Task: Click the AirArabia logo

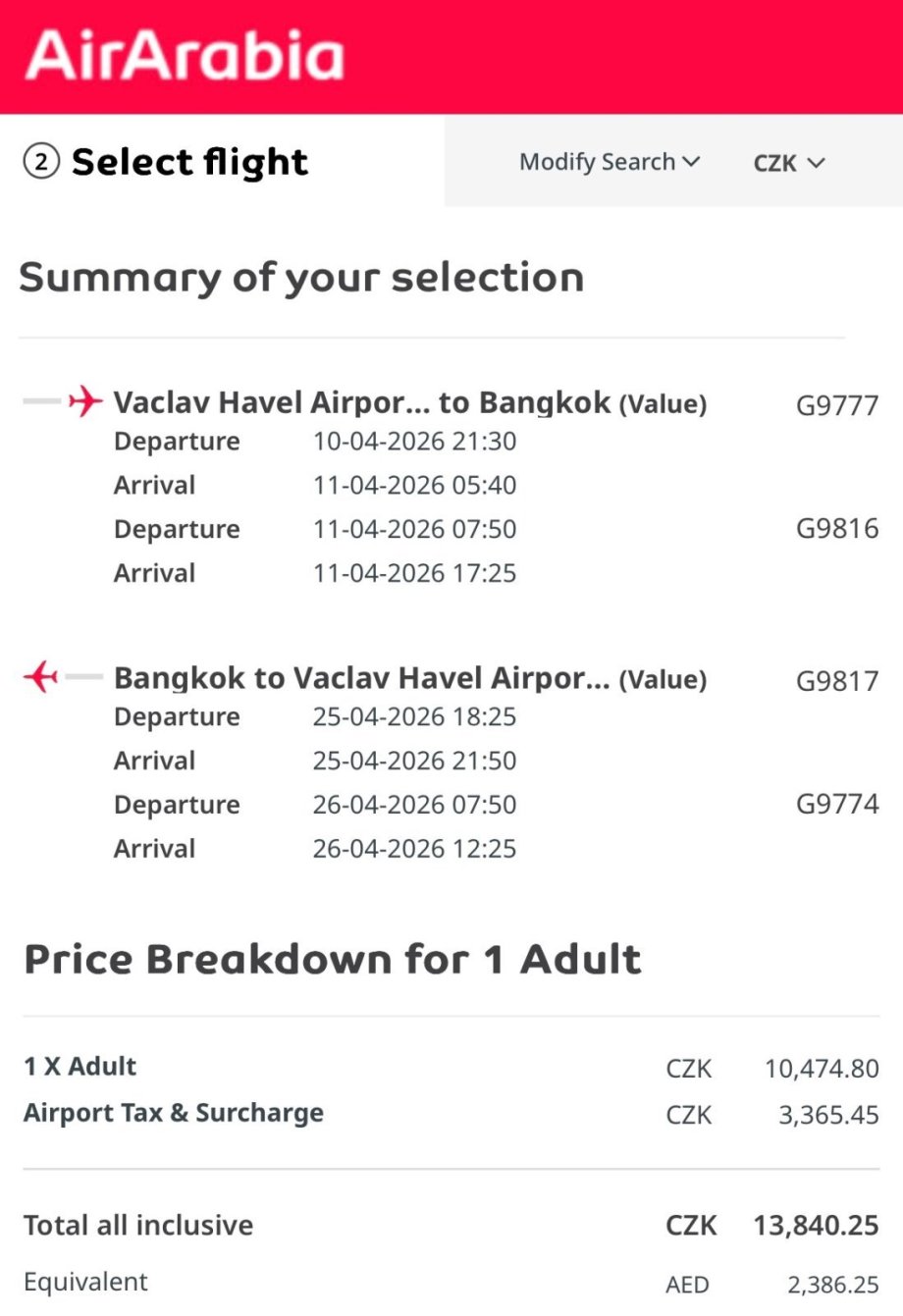Action: (185, 56)
